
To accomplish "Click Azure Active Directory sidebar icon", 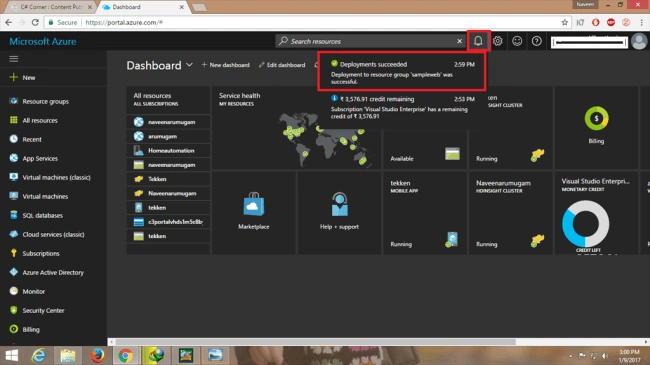I will click(14, 272).
